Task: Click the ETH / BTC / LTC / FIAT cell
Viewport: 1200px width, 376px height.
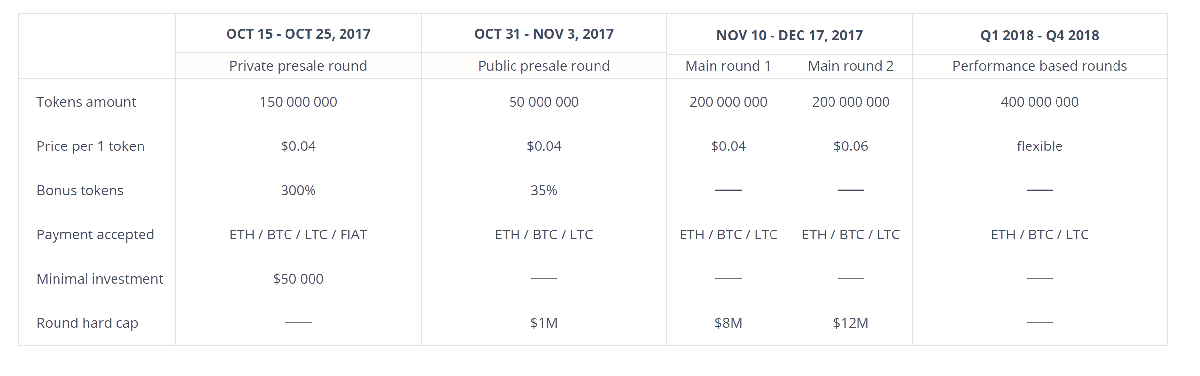Action: click(x=298, y=234)
